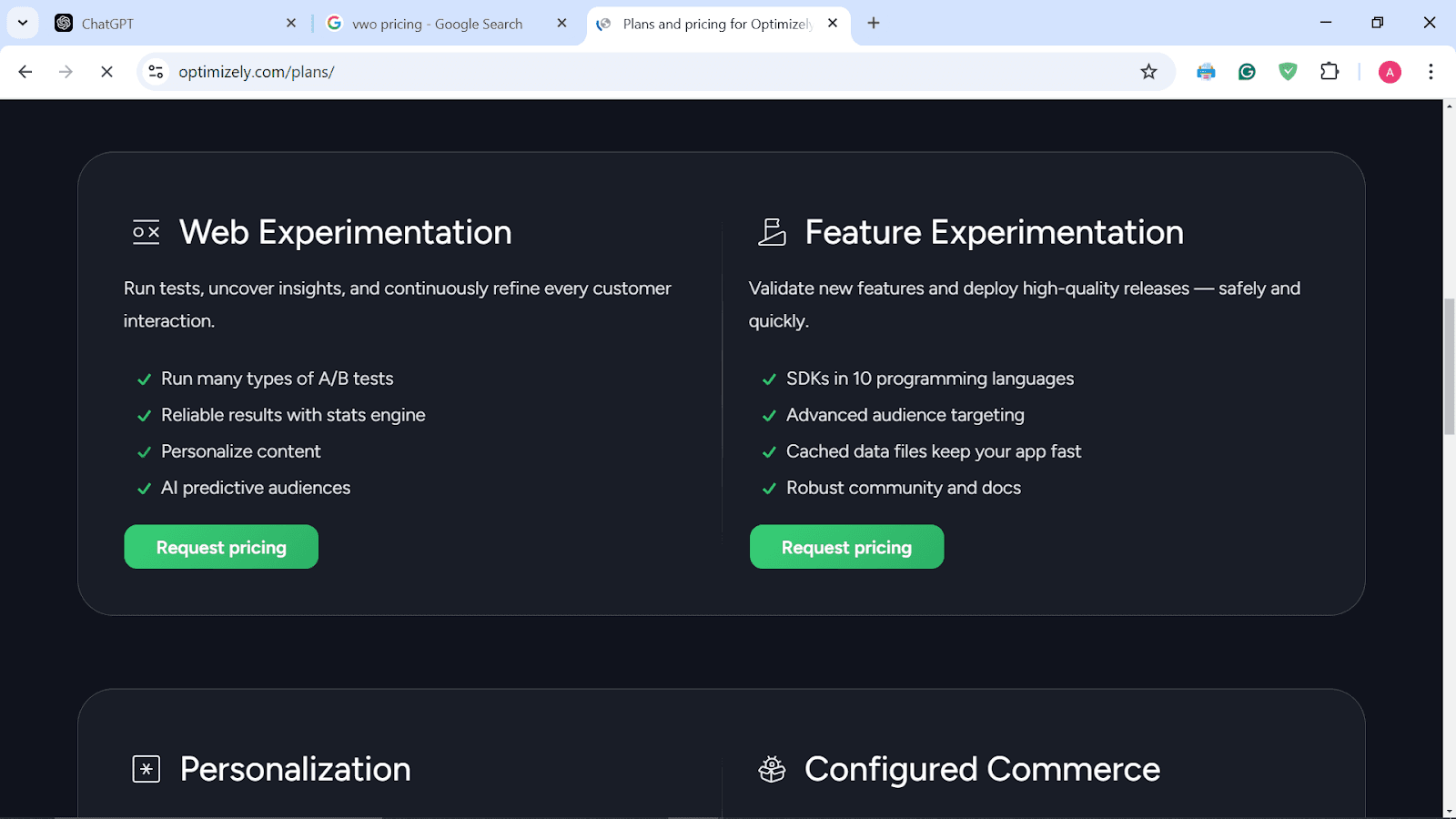
Task: Click the Configured Commerce heading
Action: click(983, 769)
